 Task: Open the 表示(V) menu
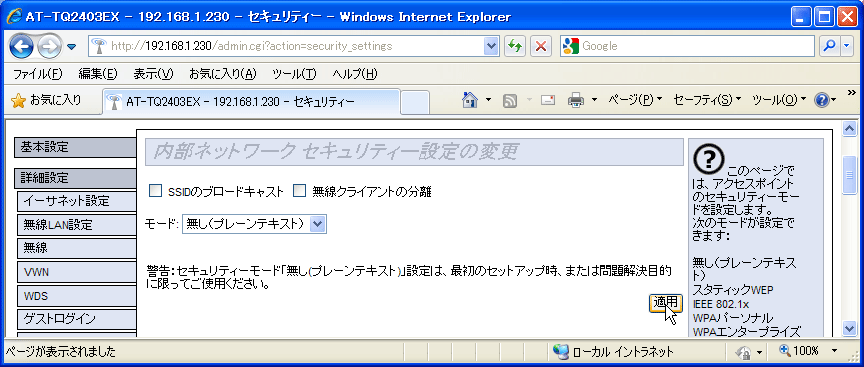153,74
